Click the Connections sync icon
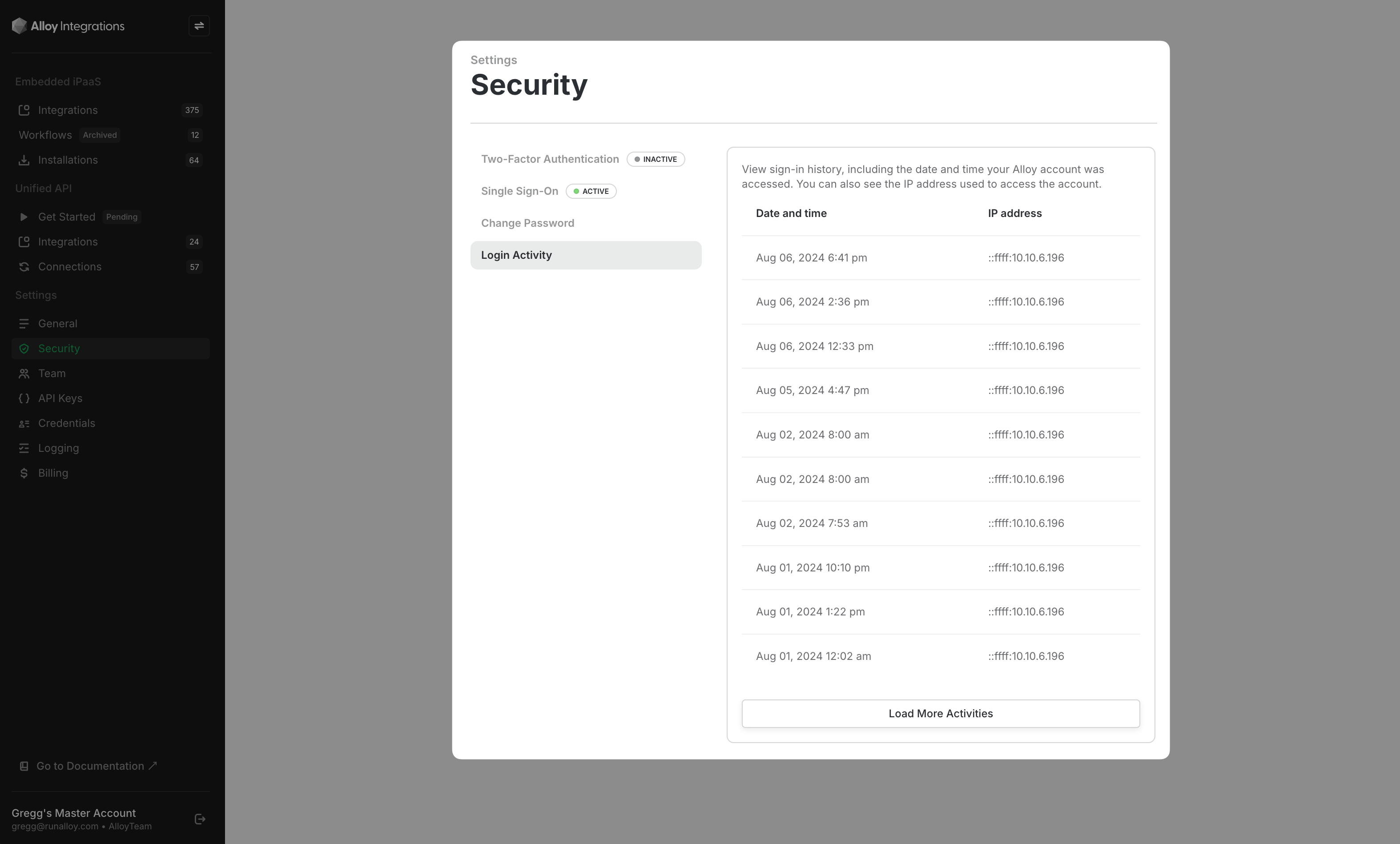The width and height of the screenshot is (1400, 844). click(24, 267)
